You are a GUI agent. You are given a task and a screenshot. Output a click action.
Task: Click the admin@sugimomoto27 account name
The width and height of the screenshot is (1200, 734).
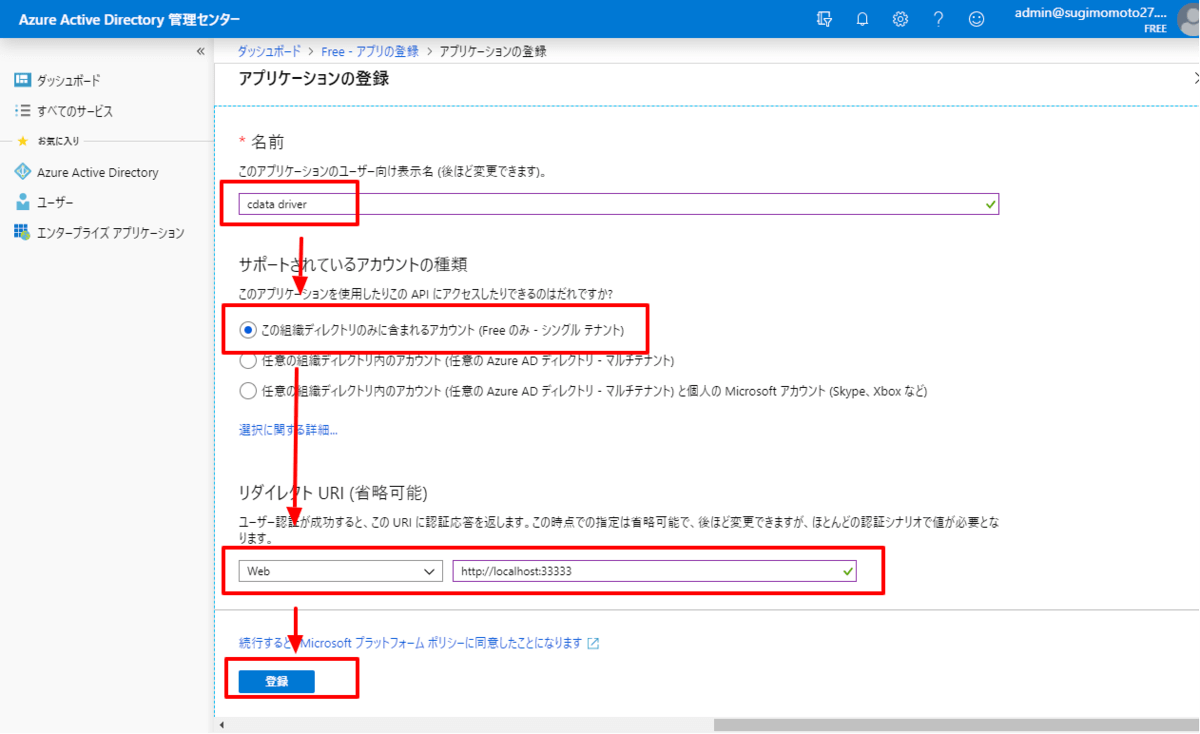1090,13
